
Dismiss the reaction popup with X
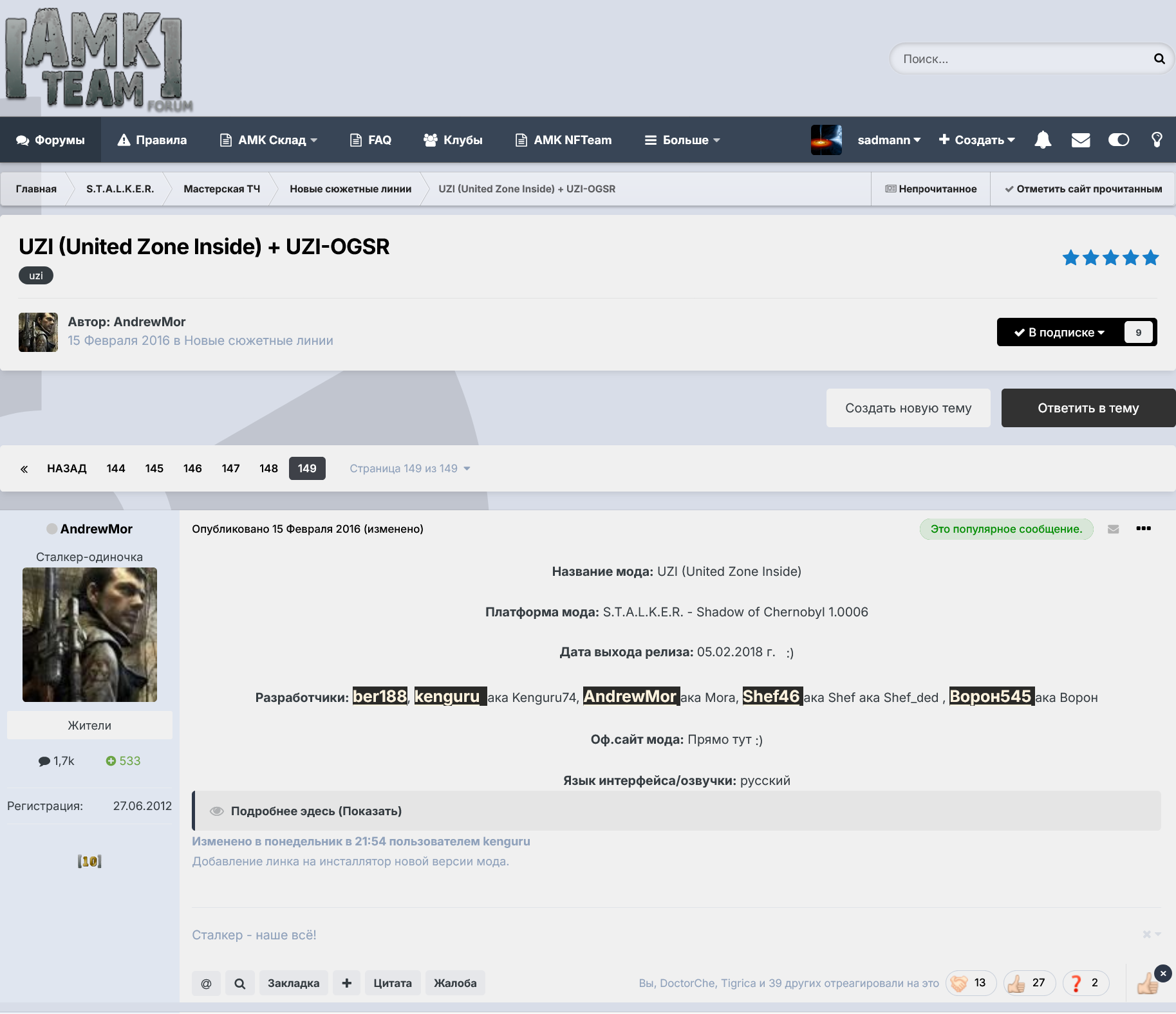1162,973
